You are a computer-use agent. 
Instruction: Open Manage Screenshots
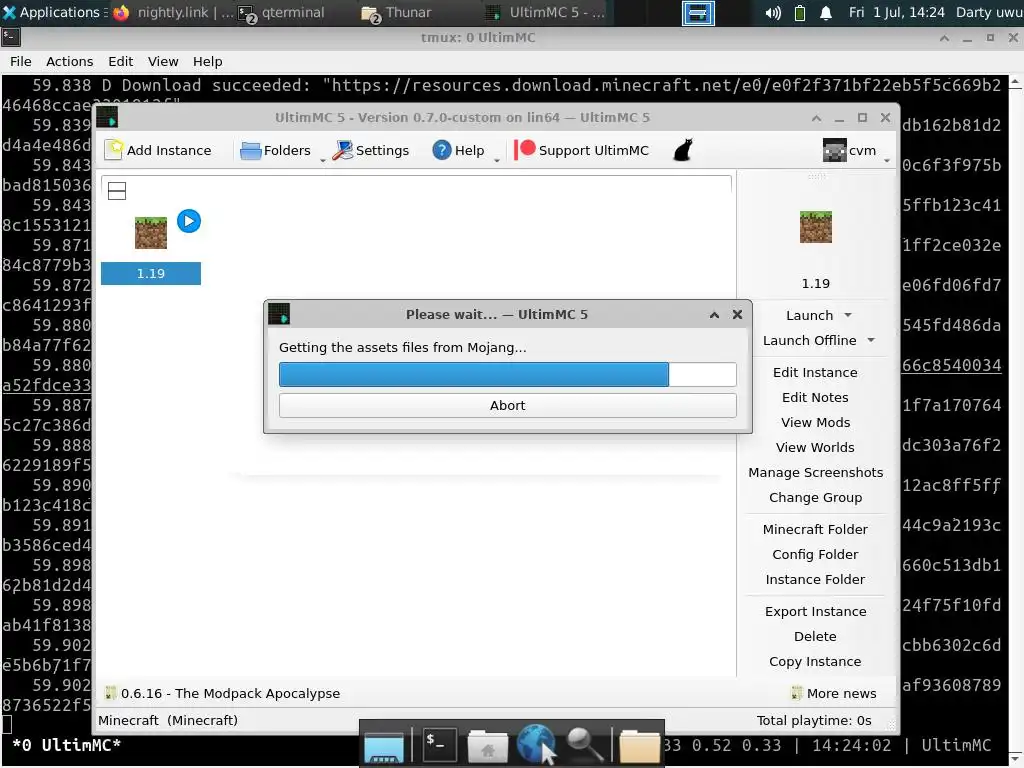815,472
